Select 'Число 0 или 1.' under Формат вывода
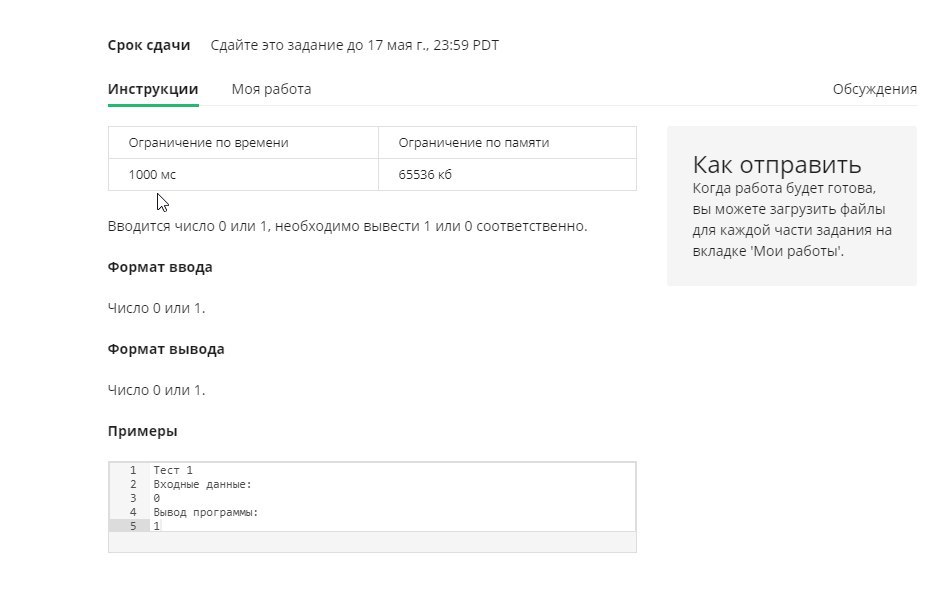The image size is (948, 603). point(157,390)
